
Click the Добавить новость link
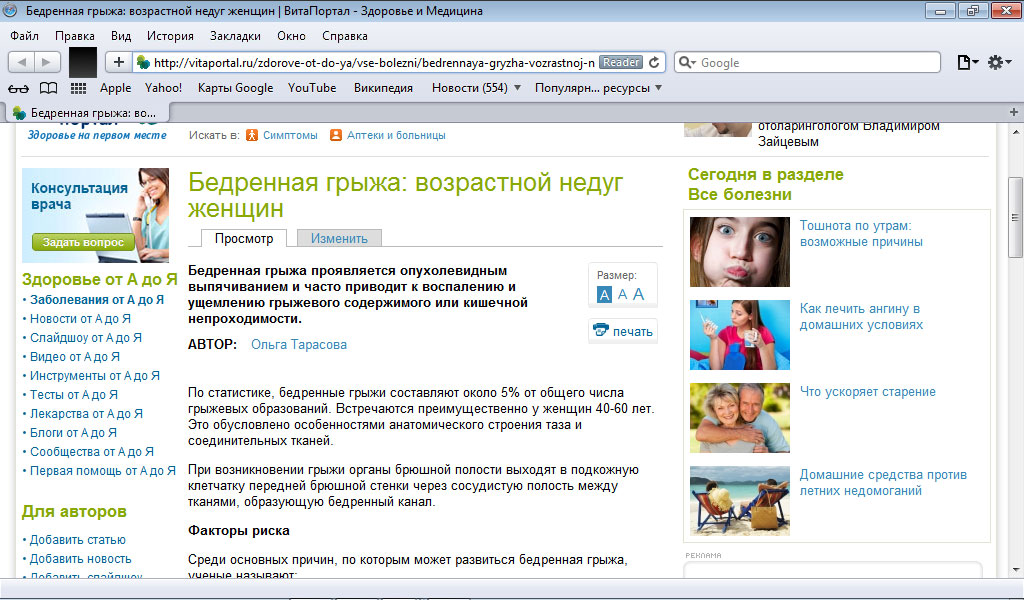(80, 559)
